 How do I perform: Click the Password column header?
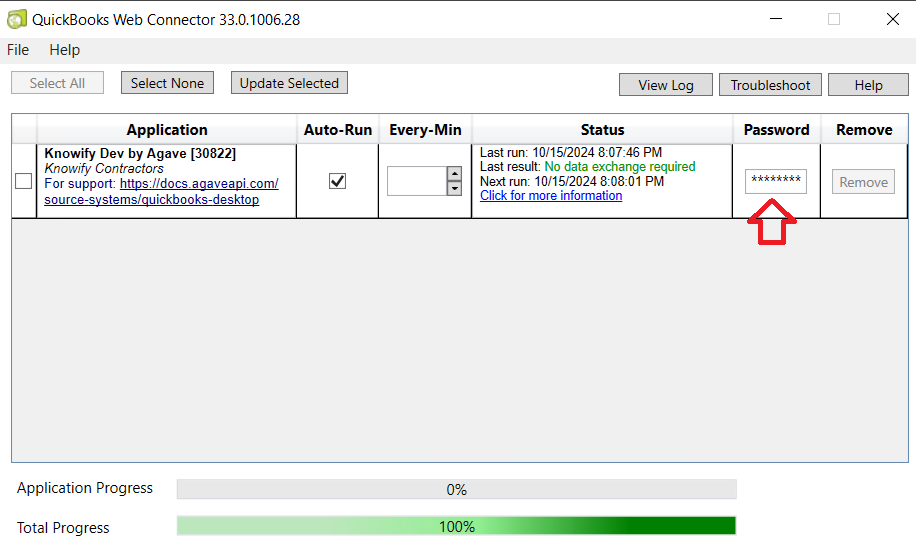point(776,130)
